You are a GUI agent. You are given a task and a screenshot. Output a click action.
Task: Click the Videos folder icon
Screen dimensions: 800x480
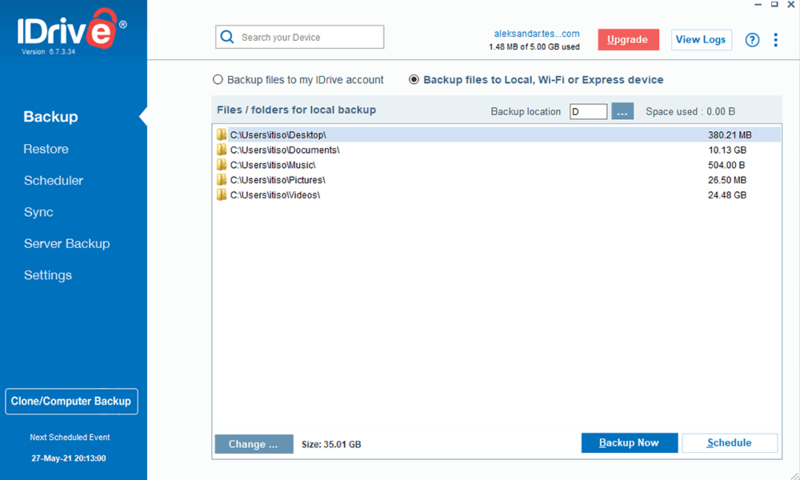[221, 195]
